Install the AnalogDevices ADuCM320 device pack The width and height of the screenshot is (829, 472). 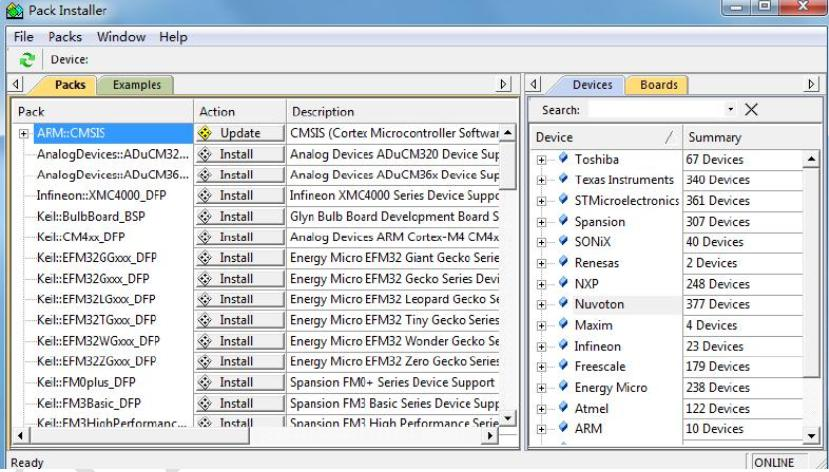[x=240, y=154]
